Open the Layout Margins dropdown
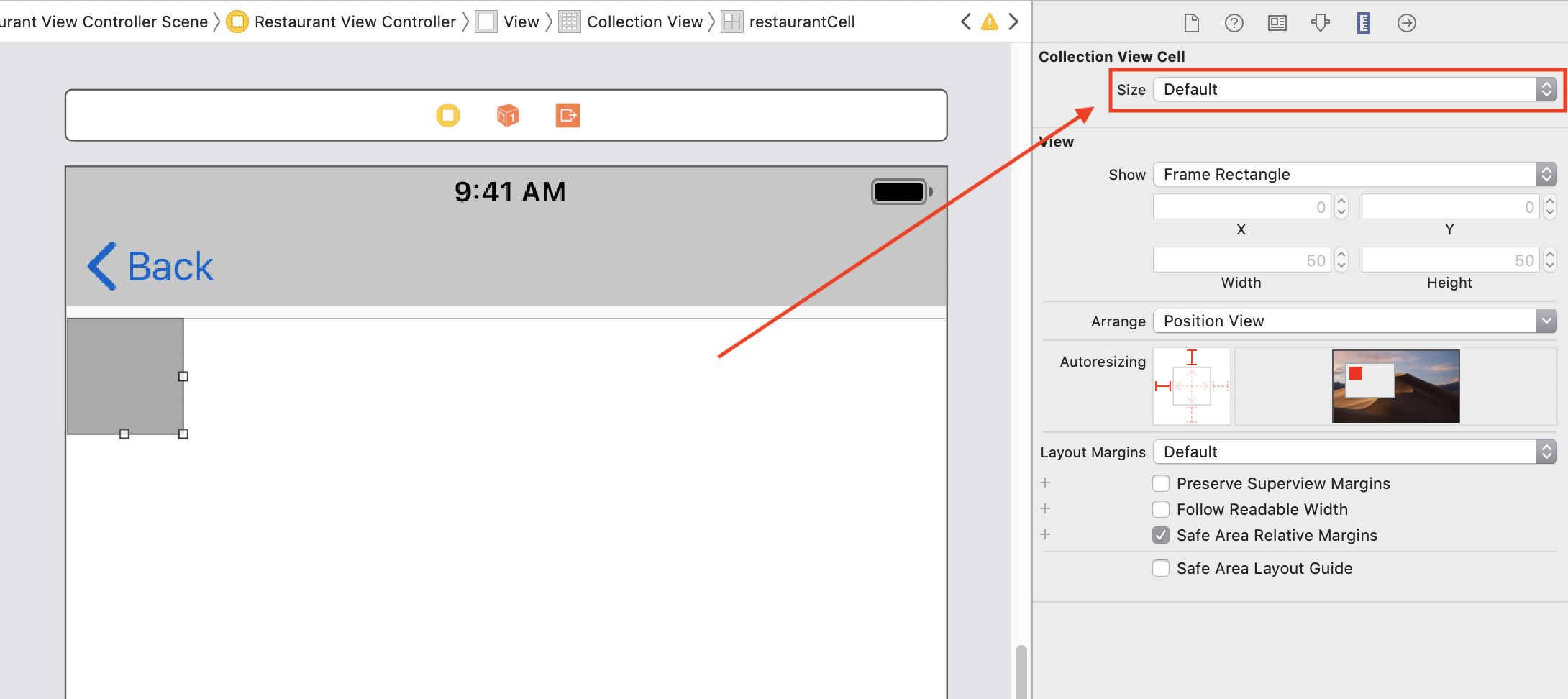Screen dimensions: 1568x699 click(1355, 452)
